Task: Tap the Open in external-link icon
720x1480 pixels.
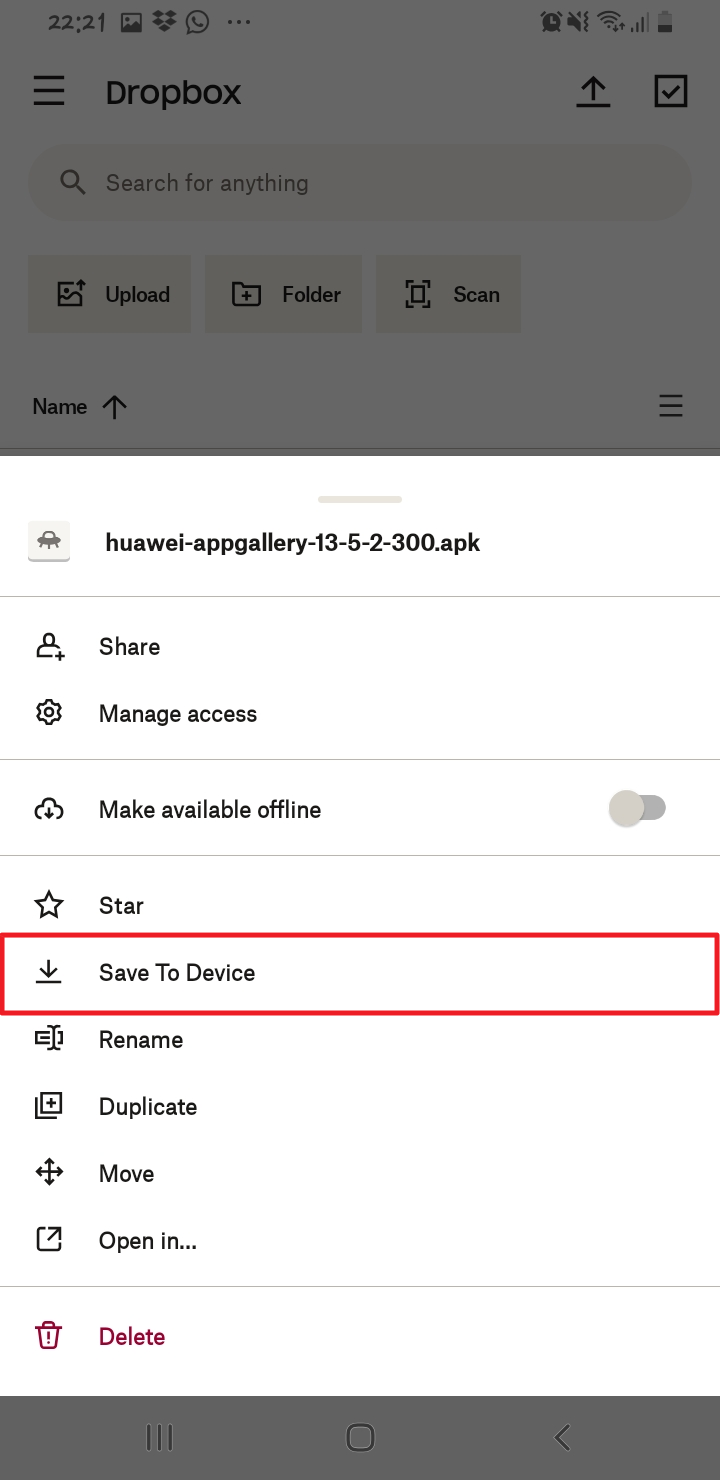Action: [49, 1240]
